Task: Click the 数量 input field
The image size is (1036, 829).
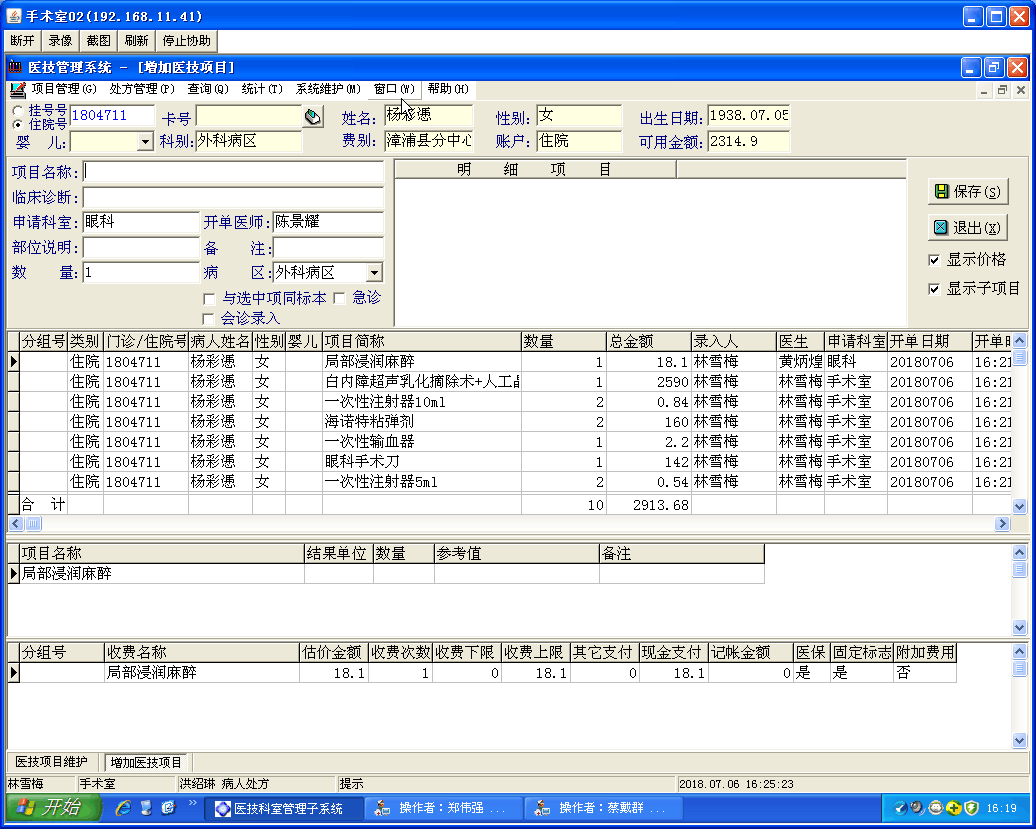Action: coord(141,273)
